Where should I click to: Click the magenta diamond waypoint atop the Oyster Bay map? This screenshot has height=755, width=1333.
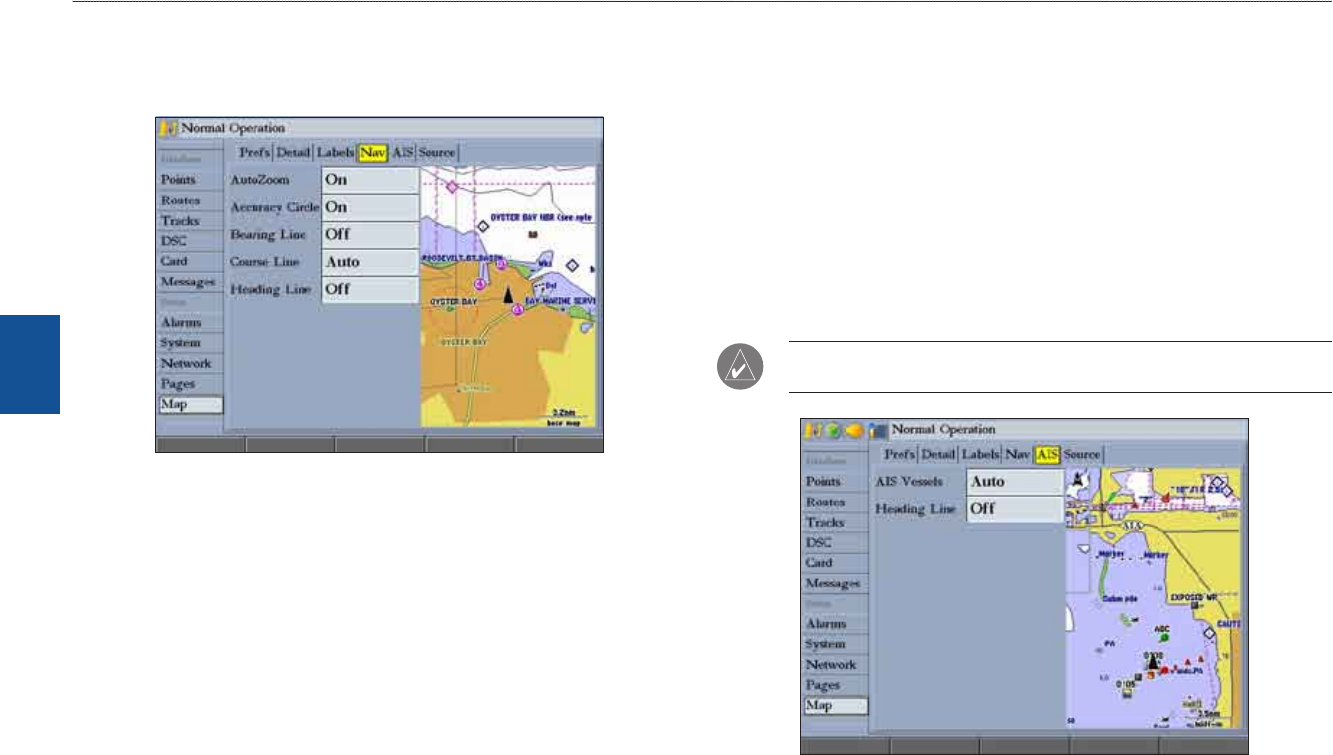click(x=451, y=187)
